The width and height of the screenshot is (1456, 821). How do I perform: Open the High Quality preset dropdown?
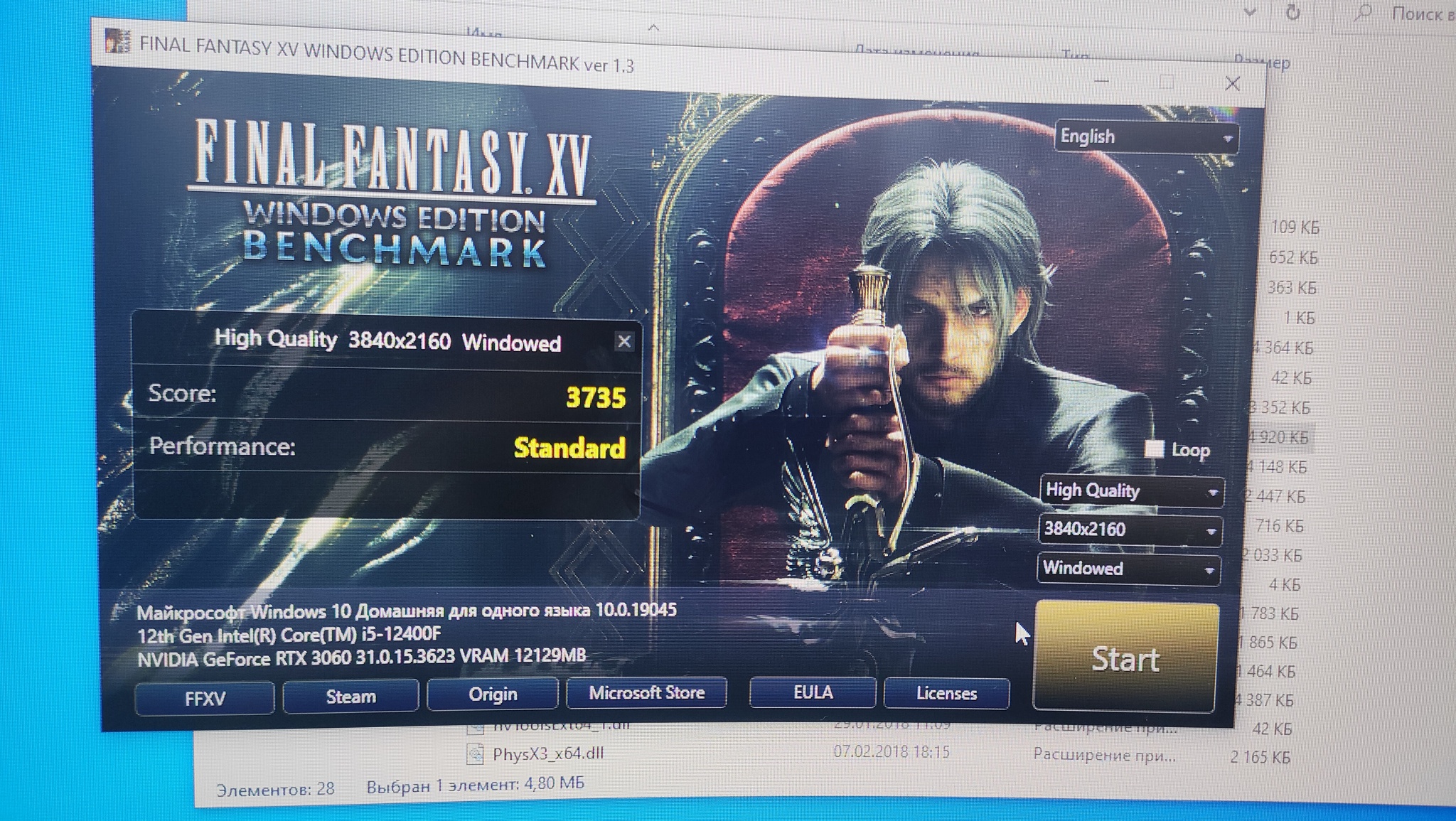pyautogui.click(x=1131, y=491)
